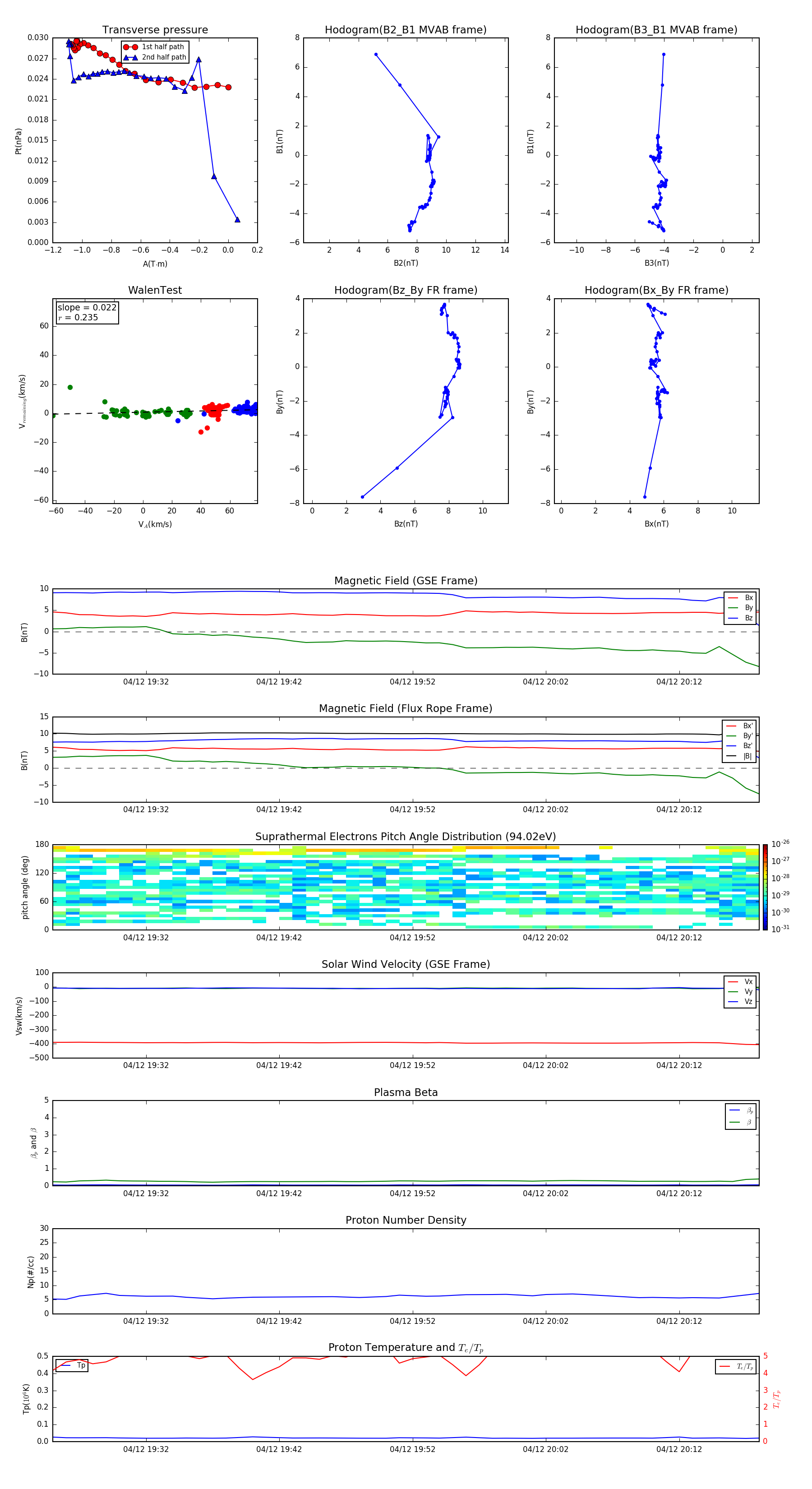The image size is (812, 1489).
Task: Click the 'r = 0.235' annotation text
Action: [x=78, y=317]
